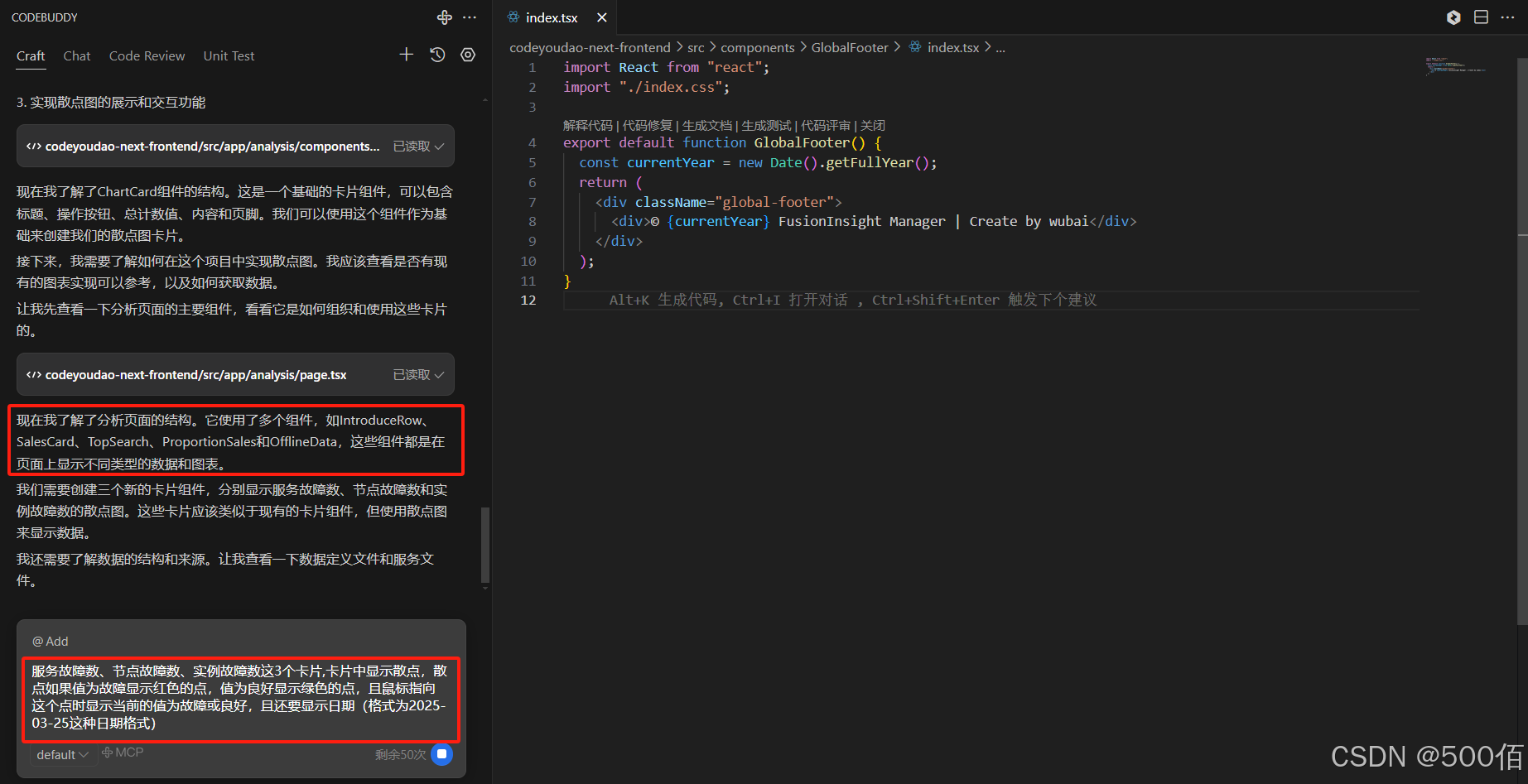The height and width of the screenshot is (784, 1528).
Task: Click the CODEBUDDY panel title
Action: [45, 17]
